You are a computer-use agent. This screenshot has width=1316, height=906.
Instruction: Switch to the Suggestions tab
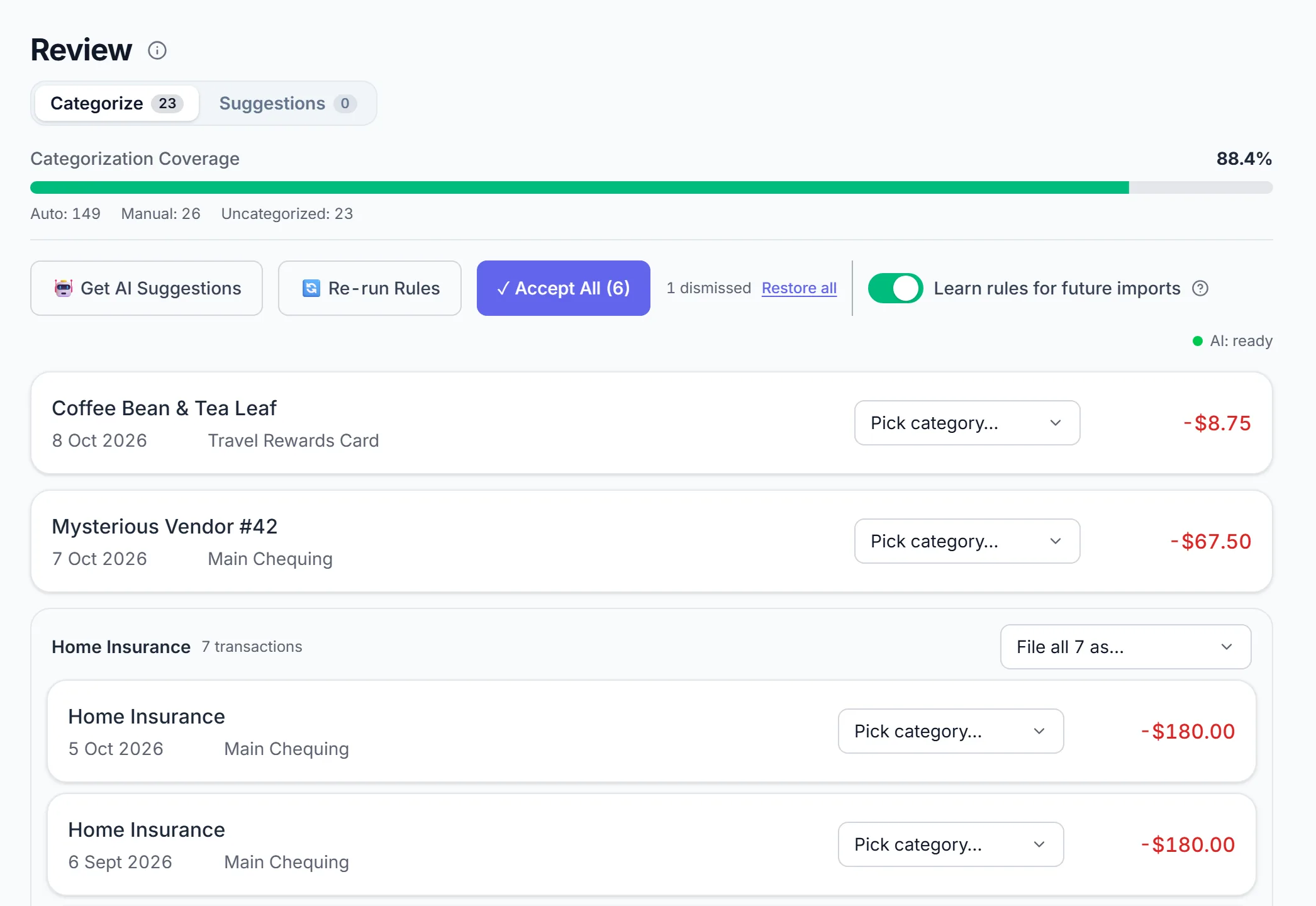coord(287,103)
